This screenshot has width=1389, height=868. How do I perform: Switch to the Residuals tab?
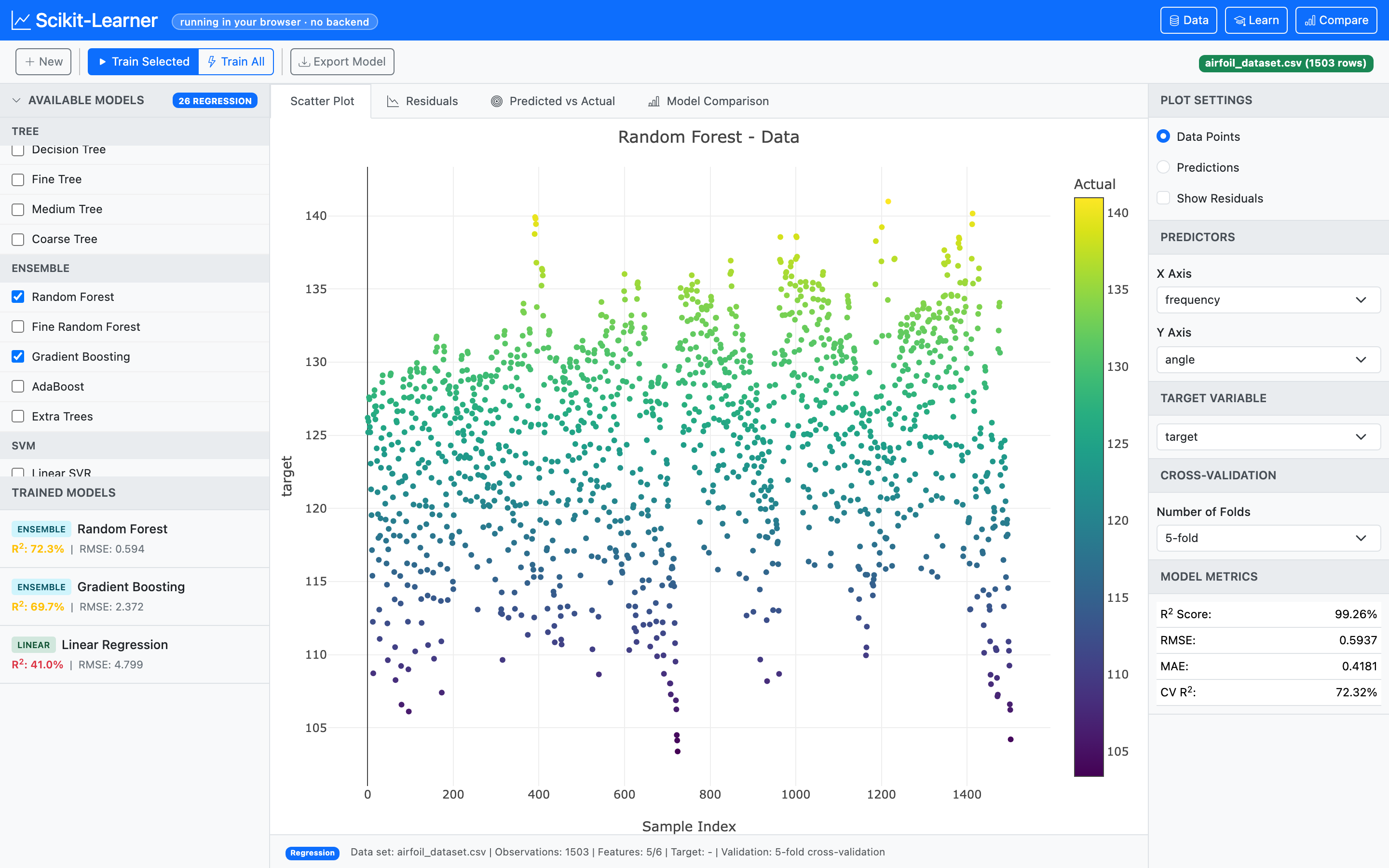pos(422,101)
